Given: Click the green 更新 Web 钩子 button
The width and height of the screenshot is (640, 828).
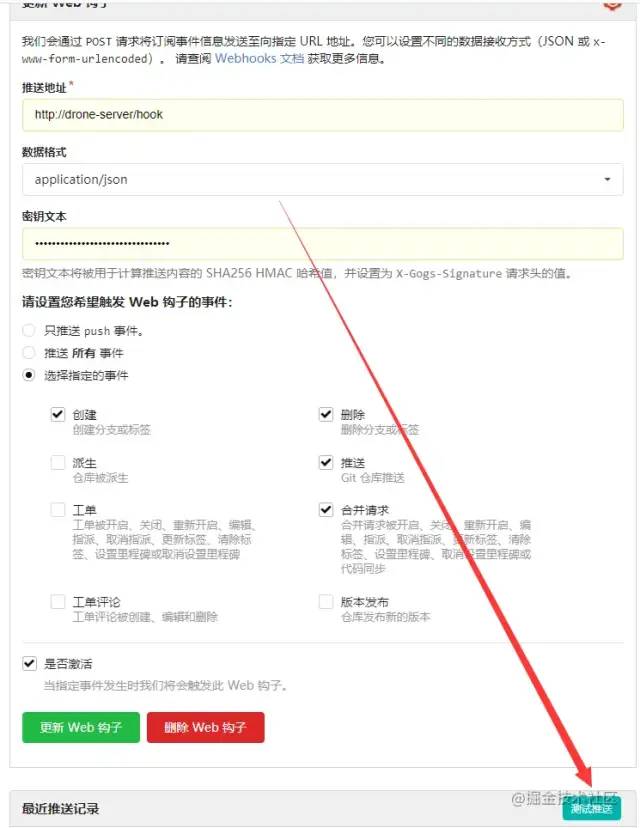Looking at the screenshot, I should (x=81, y=727).
